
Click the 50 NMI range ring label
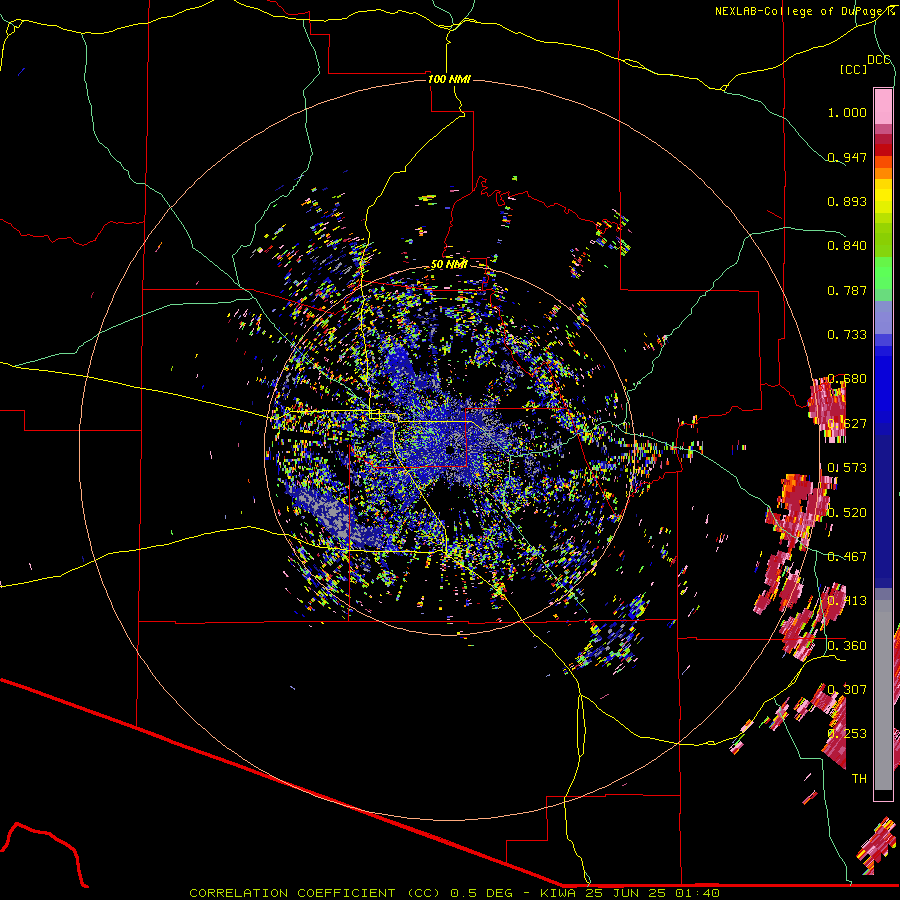[x=449, y=264]
